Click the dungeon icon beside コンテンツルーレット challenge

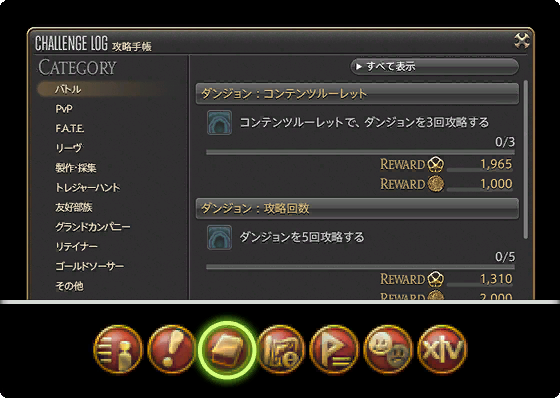pyautogui.click(x=219, y=122)
